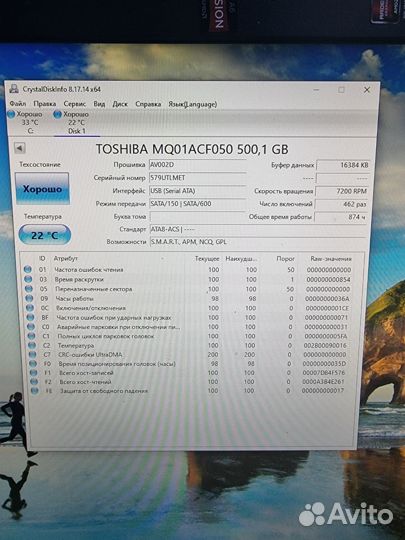Click the status icon for CRC-ошибки UltraDMA row

[32, 354]
